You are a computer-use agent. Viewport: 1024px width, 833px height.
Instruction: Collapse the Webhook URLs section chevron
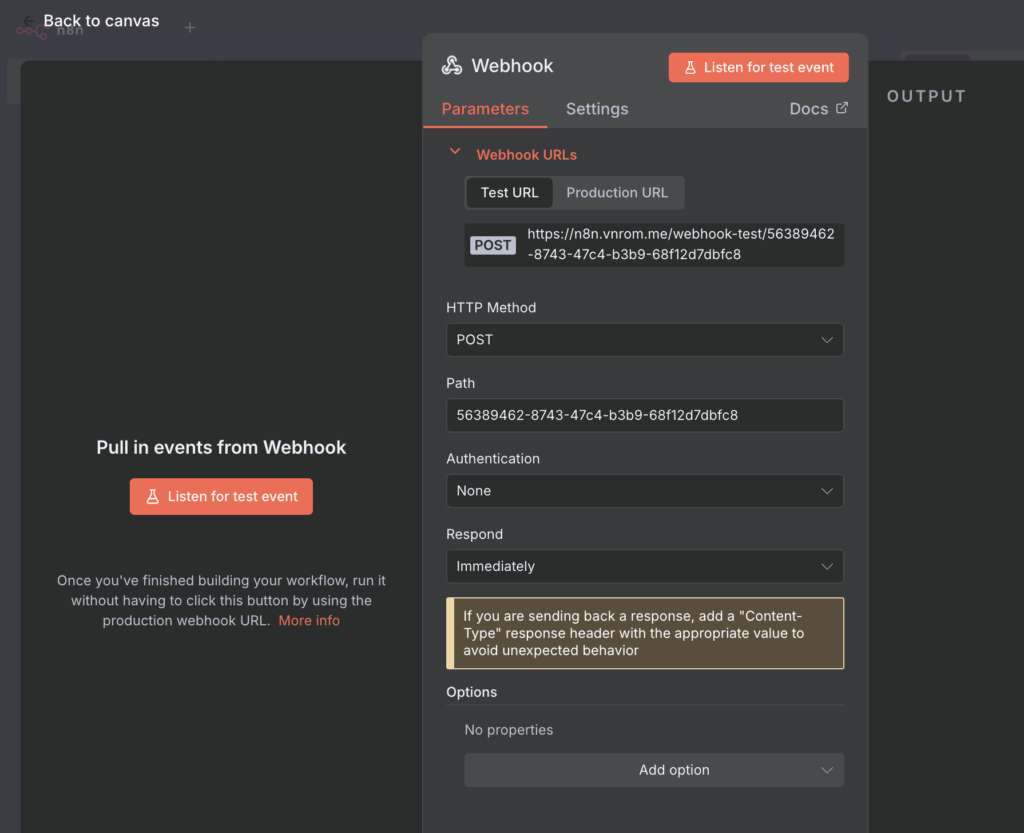[x=455, y=151]
